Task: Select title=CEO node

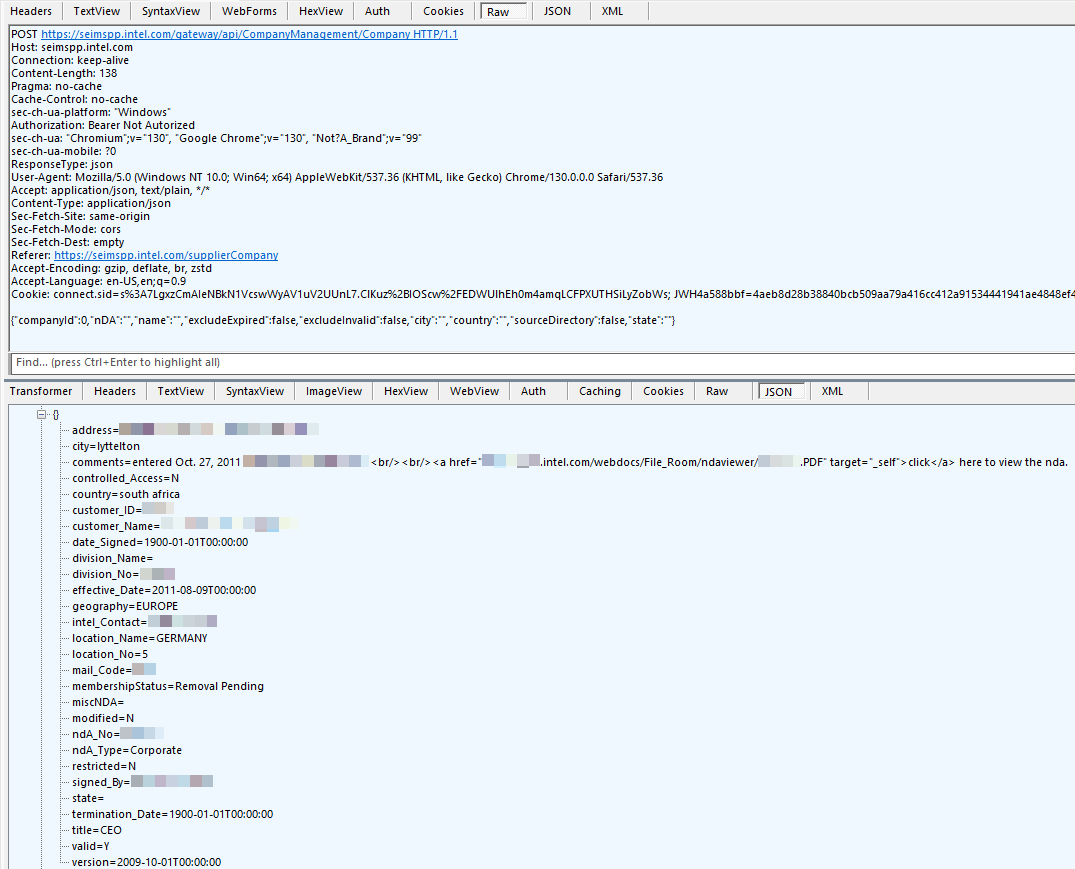Action: pos(97,830)
